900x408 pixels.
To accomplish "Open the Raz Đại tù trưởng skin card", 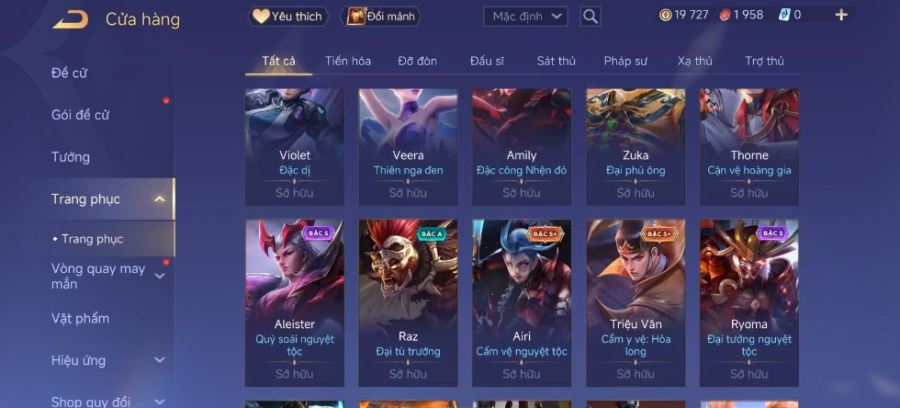I will [x=408, y=303].
